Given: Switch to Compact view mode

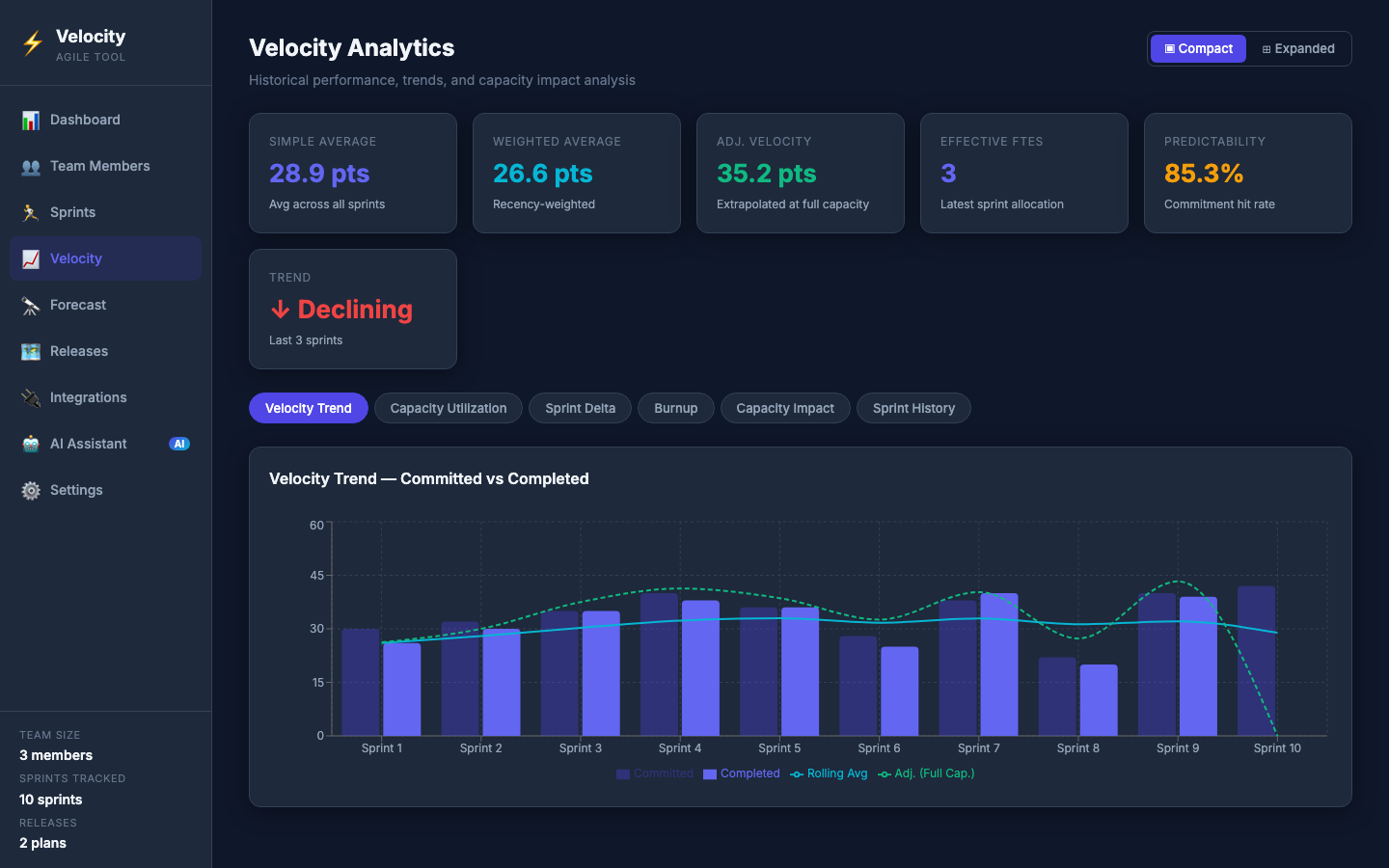Looking at the screenshot, I should [1198, 48].
